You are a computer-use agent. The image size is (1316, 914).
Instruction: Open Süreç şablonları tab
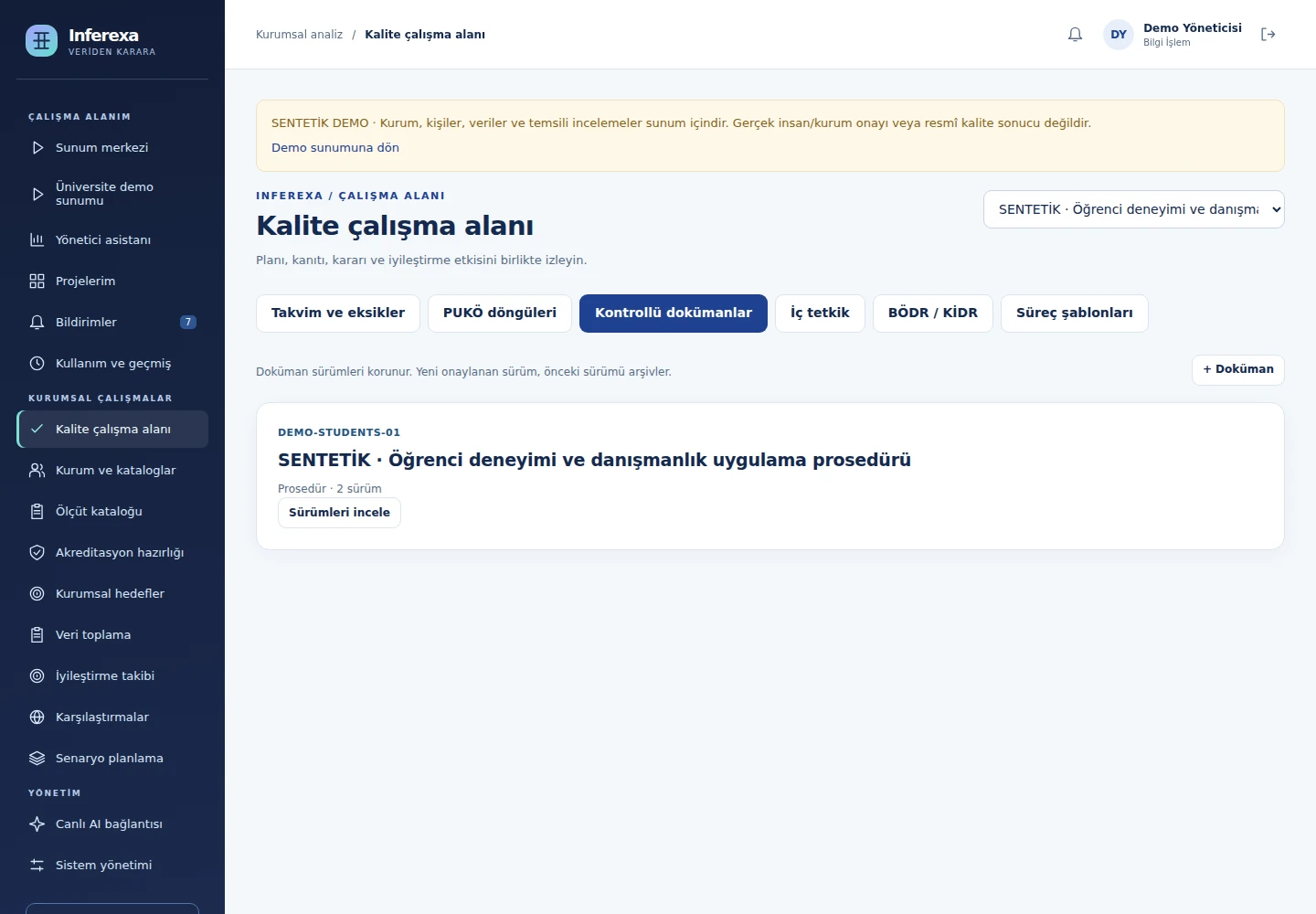tap(1075, 314)
